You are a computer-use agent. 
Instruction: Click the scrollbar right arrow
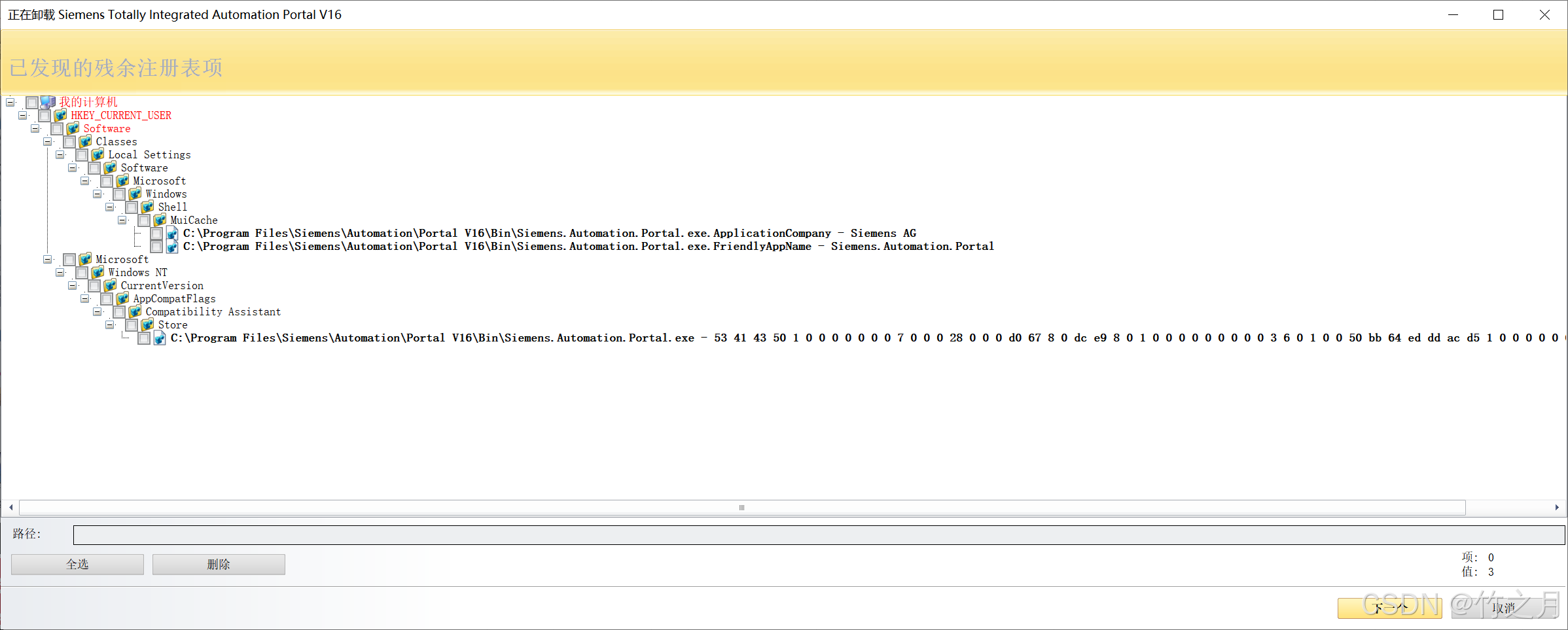(x=1557, y=508)
